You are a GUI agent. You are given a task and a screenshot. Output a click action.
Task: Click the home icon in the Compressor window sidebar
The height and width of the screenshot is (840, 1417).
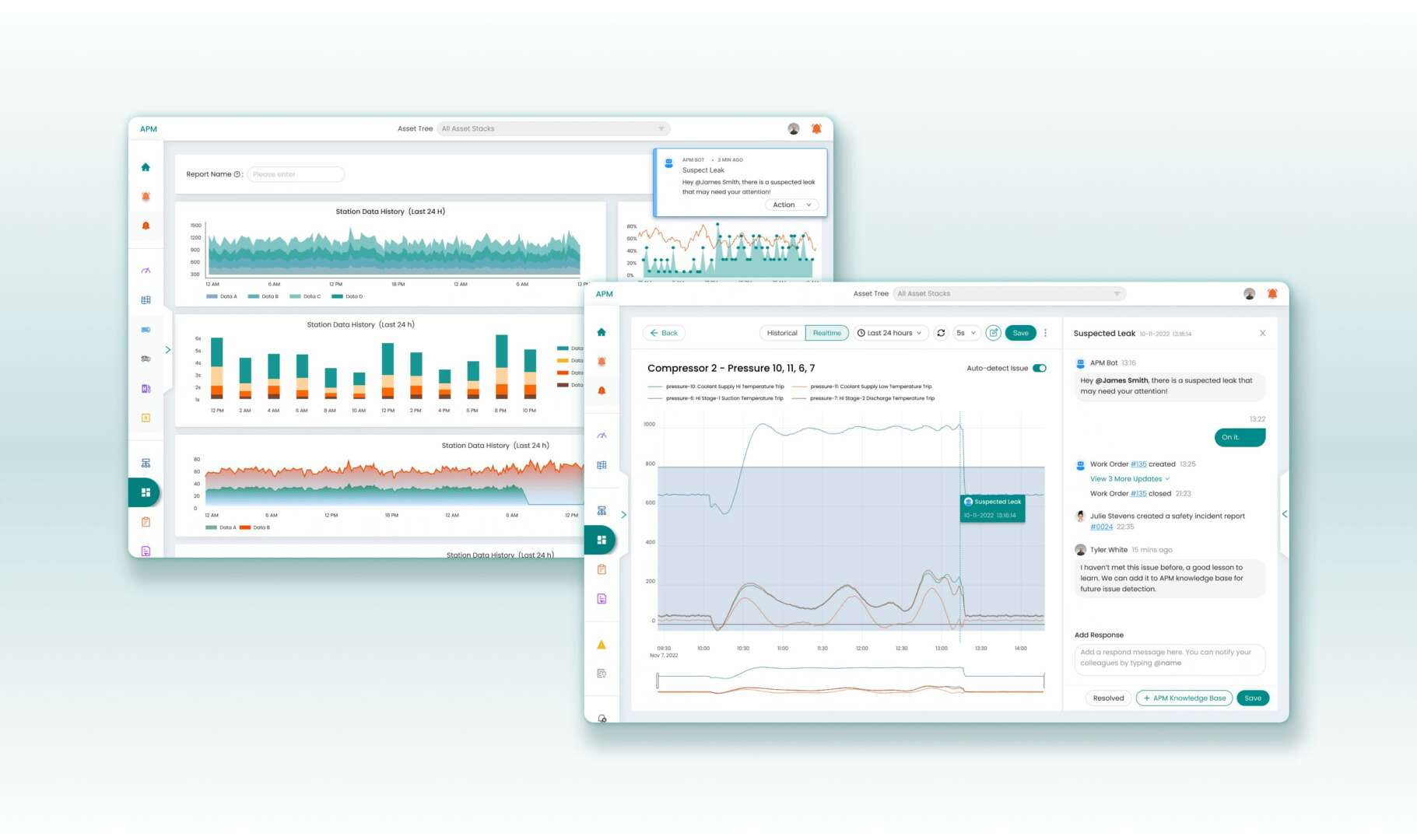pyautogui.click(x=602, y=332)
